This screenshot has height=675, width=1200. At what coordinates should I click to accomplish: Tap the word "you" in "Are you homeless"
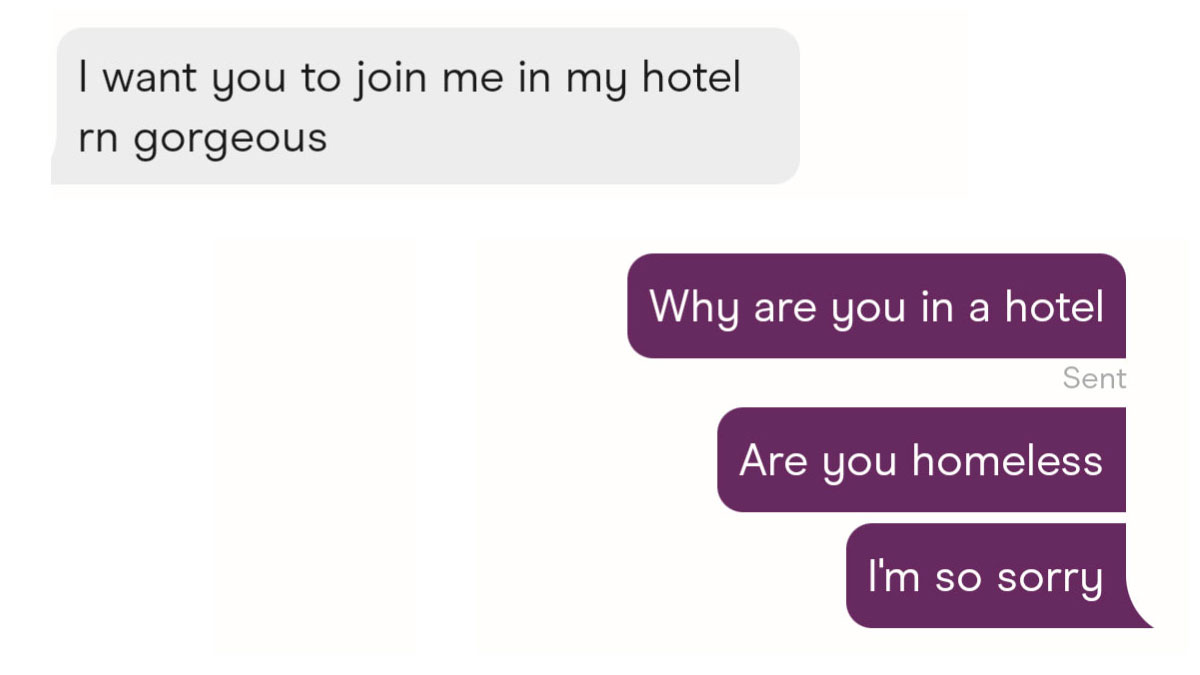861,463
